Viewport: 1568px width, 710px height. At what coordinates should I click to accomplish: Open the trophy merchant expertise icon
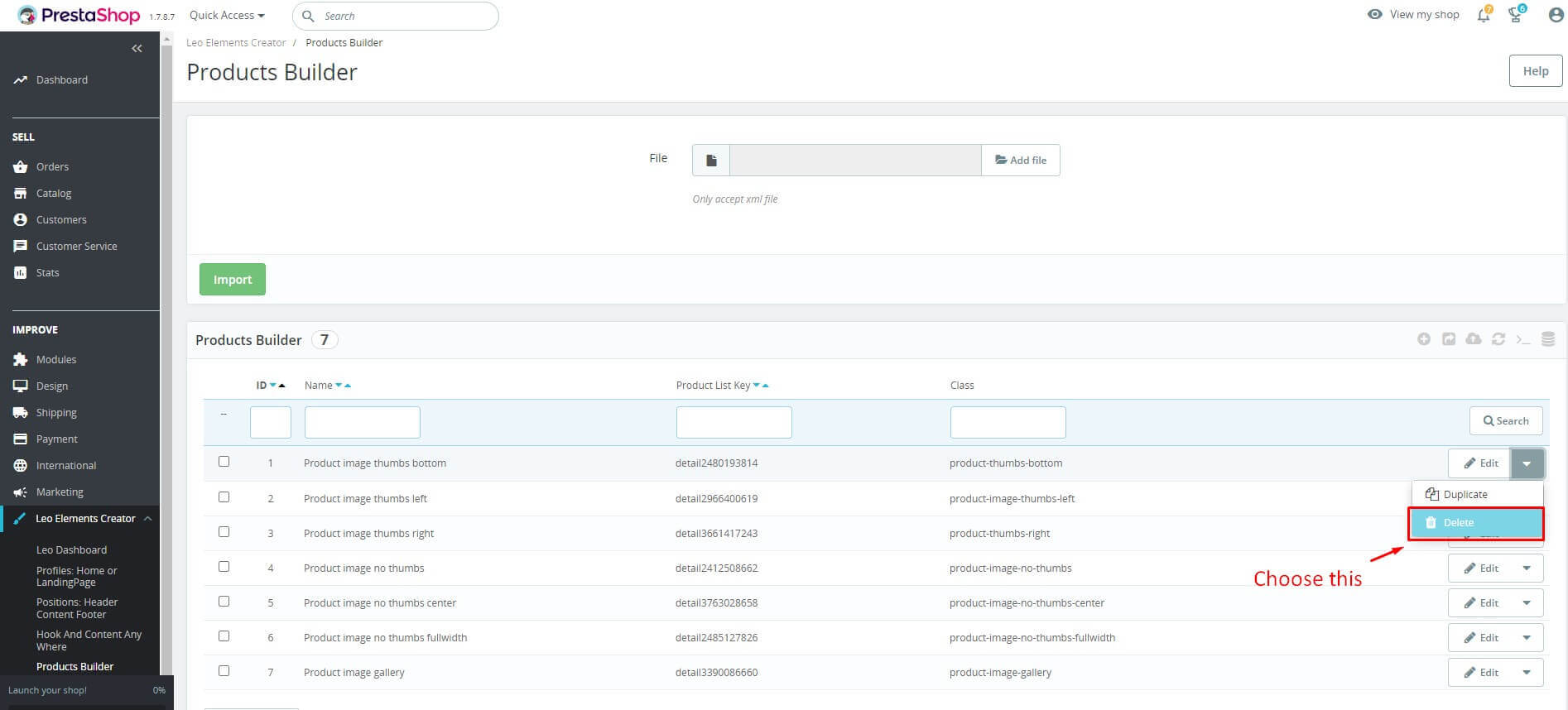coord(1516,15)
